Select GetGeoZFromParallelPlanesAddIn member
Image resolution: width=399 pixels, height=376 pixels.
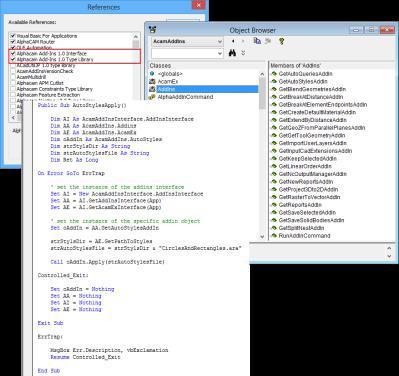(322, 128)
